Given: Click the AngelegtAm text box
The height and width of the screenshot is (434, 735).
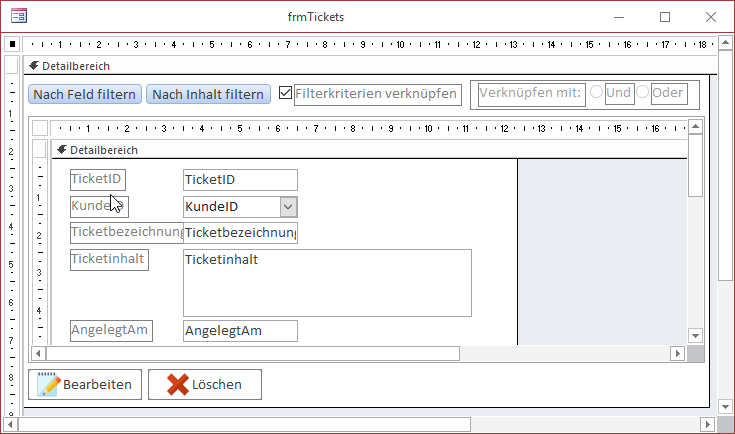Looking at the screenshot, I should (x=240, y=331).
